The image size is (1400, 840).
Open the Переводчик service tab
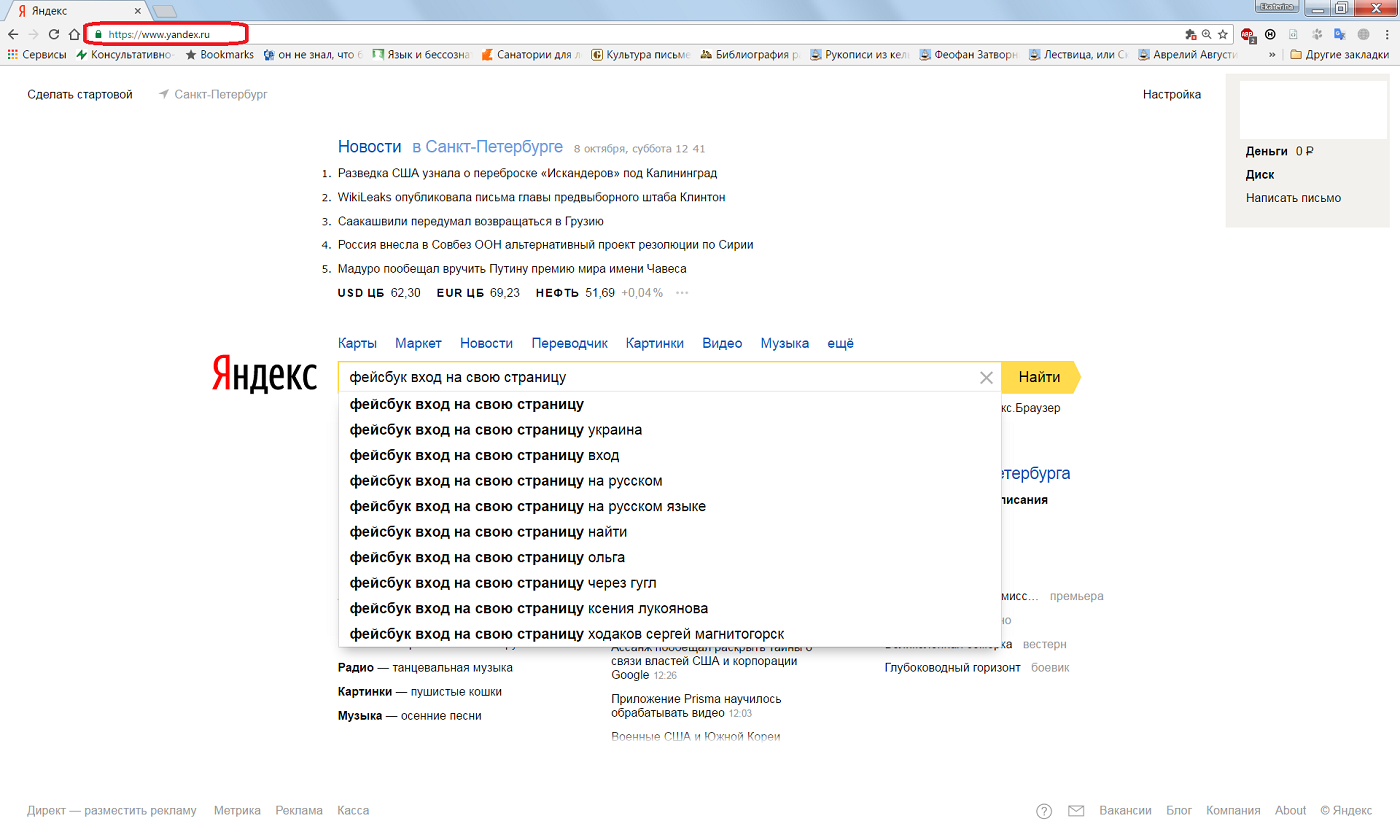click(x=570, y=343)
